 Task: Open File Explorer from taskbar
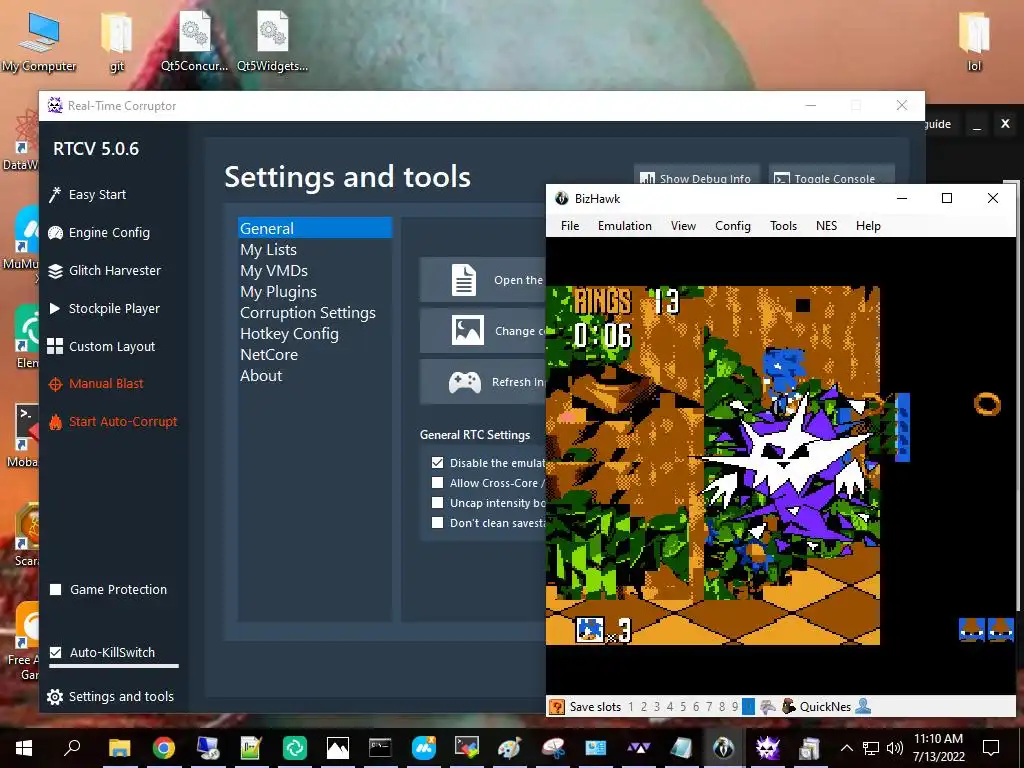120,748
